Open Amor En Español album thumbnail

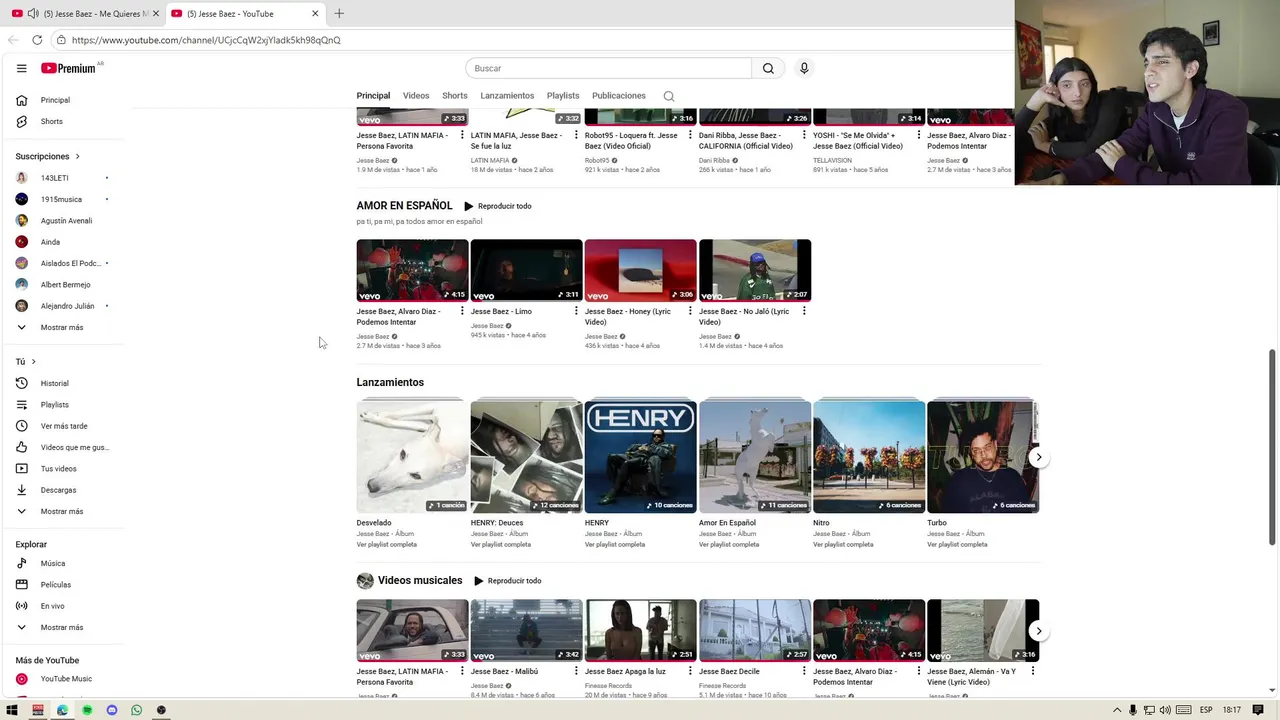coord(754,456)
